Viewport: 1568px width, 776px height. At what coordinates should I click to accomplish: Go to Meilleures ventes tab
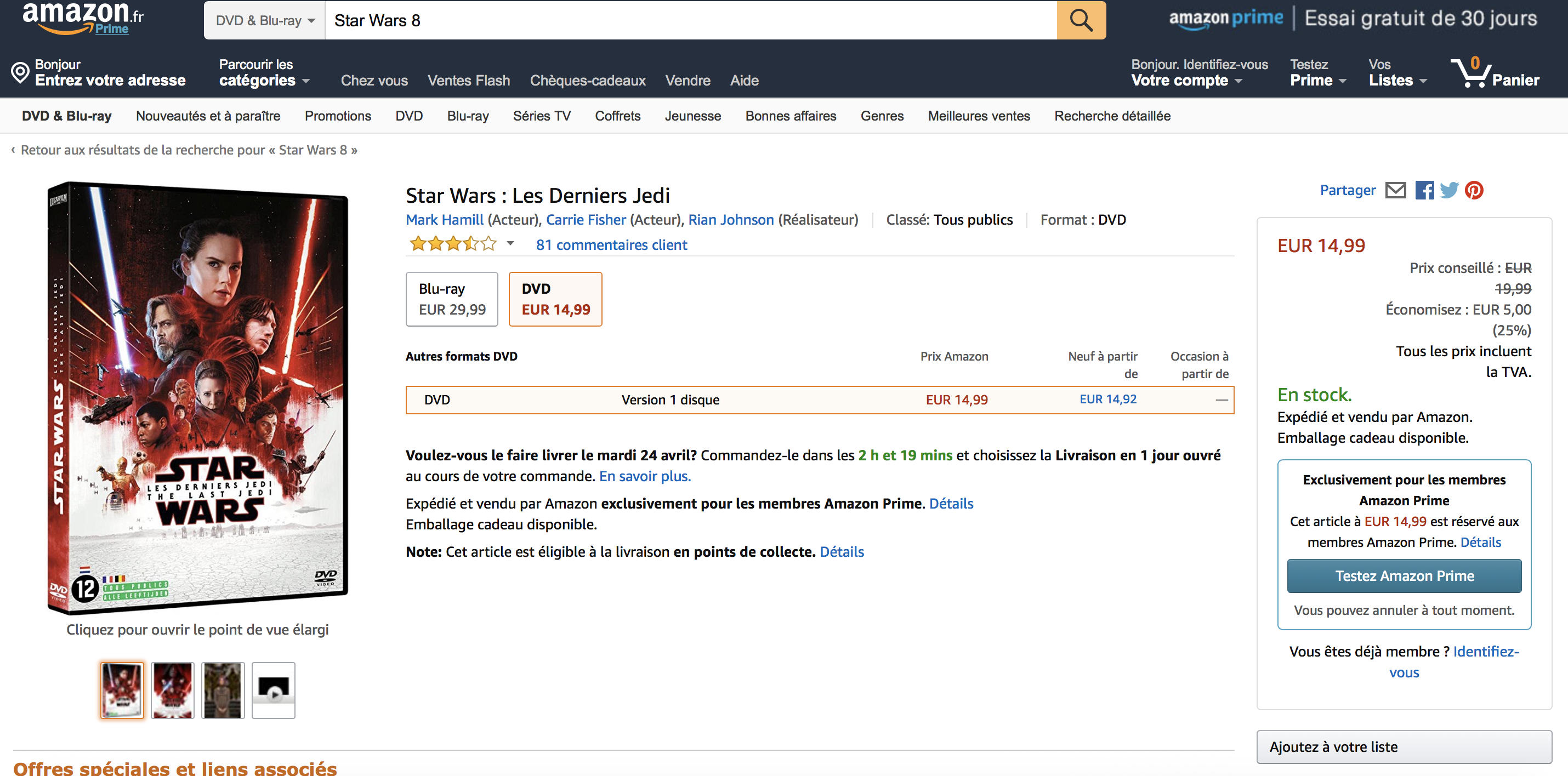pos(978,116)
